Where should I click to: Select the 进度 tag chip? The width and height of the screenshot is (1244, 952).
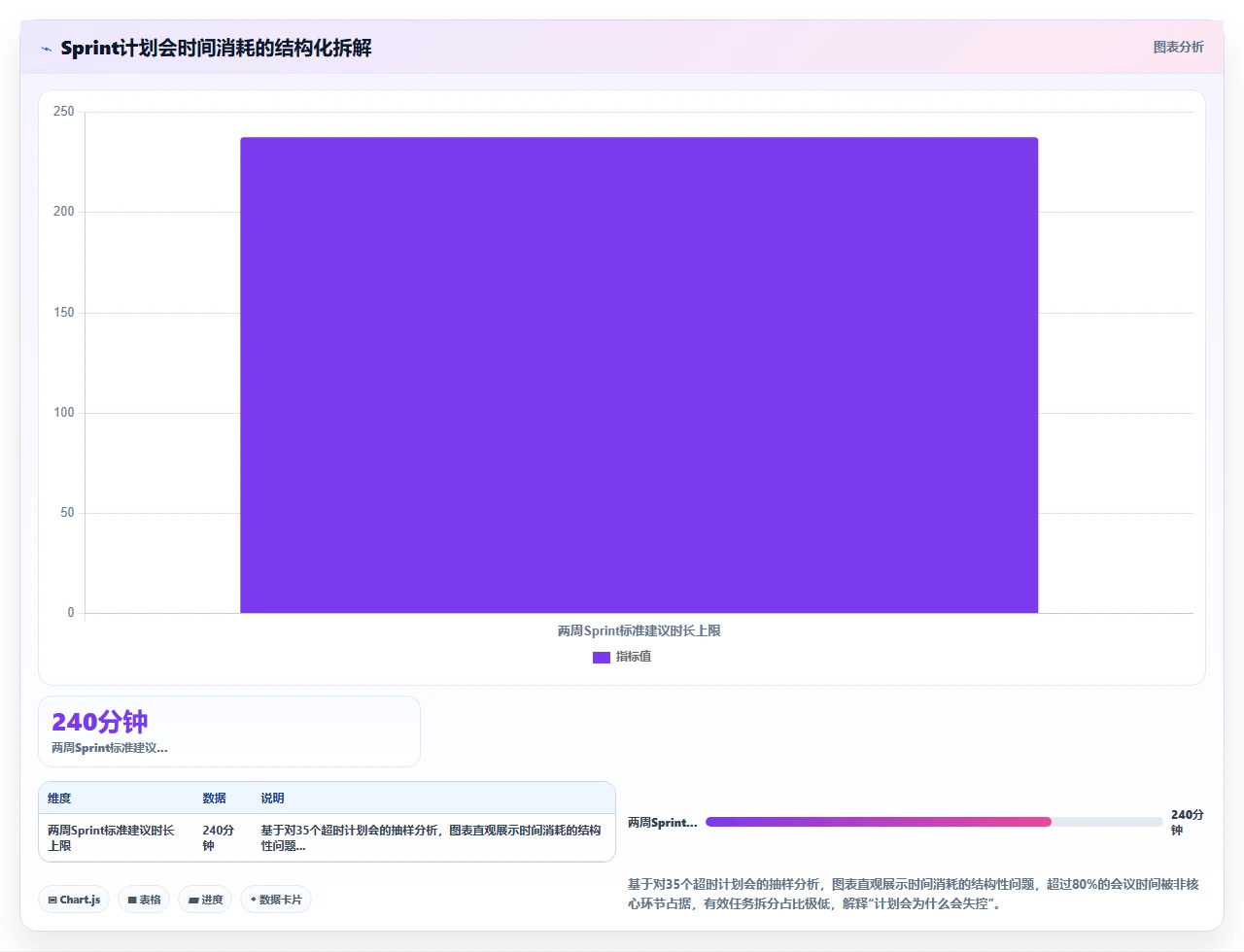coord(205,900)
